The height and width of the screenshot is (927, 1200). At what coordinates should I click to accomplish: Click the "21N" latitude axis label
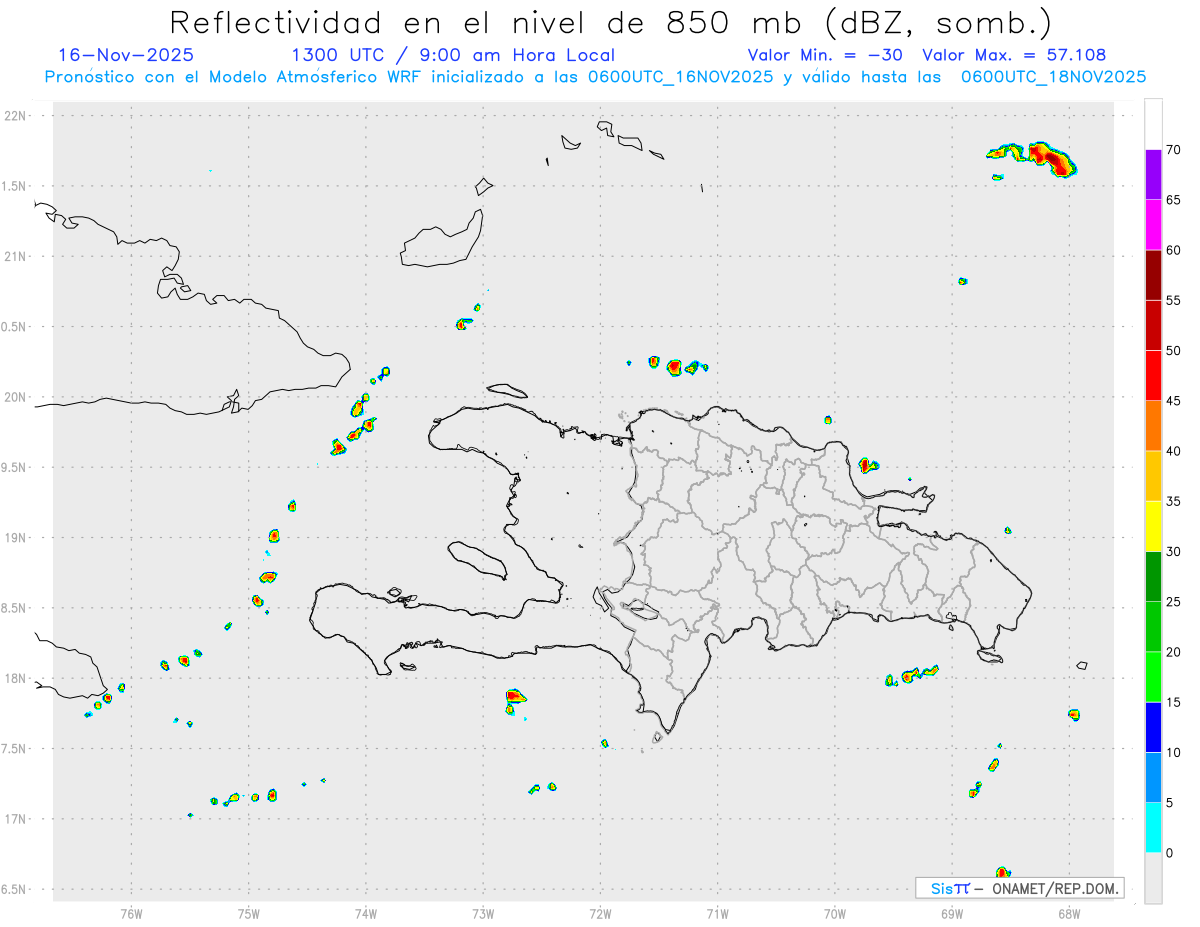coord(16,256)
